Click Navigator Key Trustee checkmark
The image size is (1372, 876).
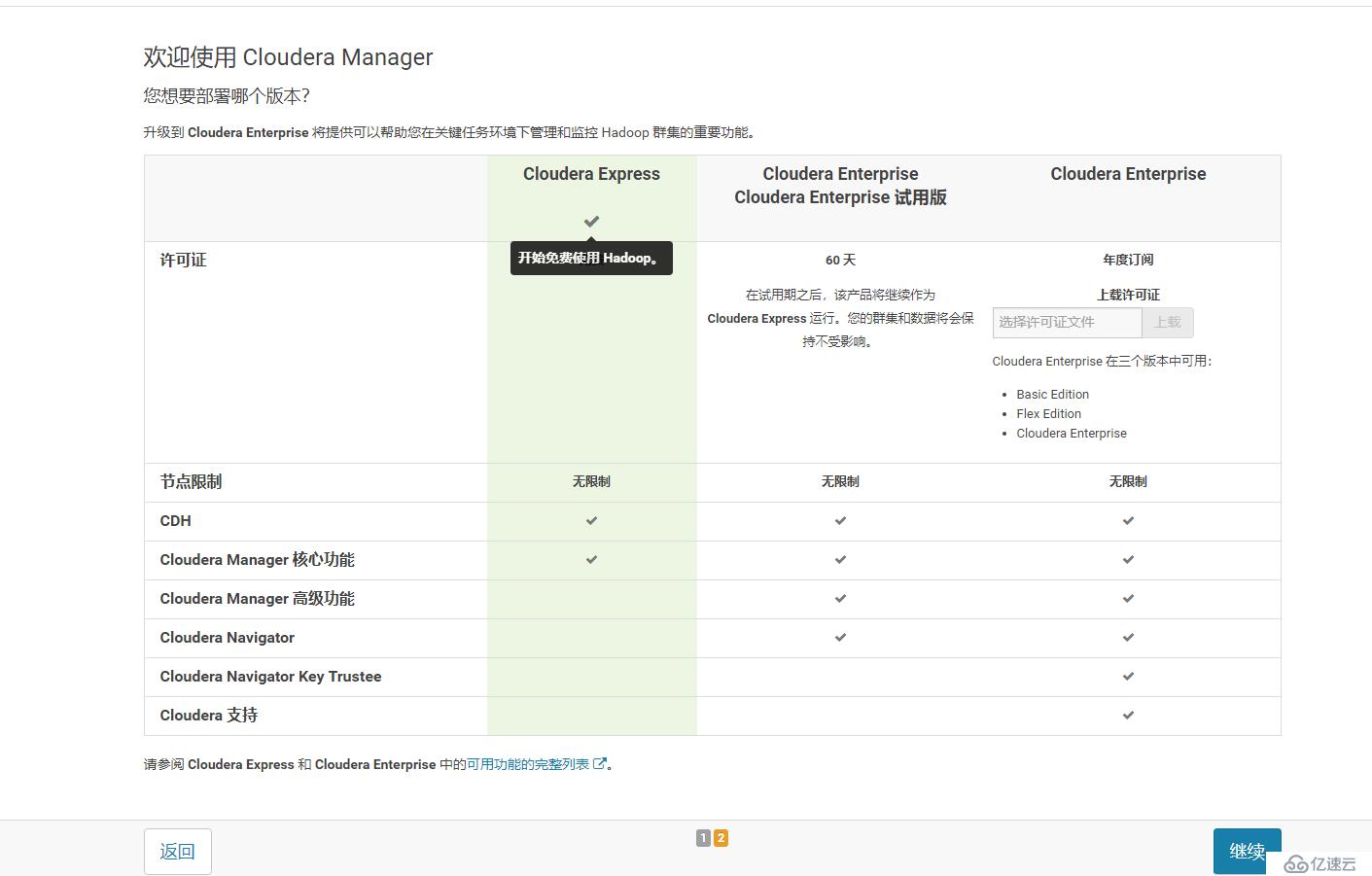1128,677
